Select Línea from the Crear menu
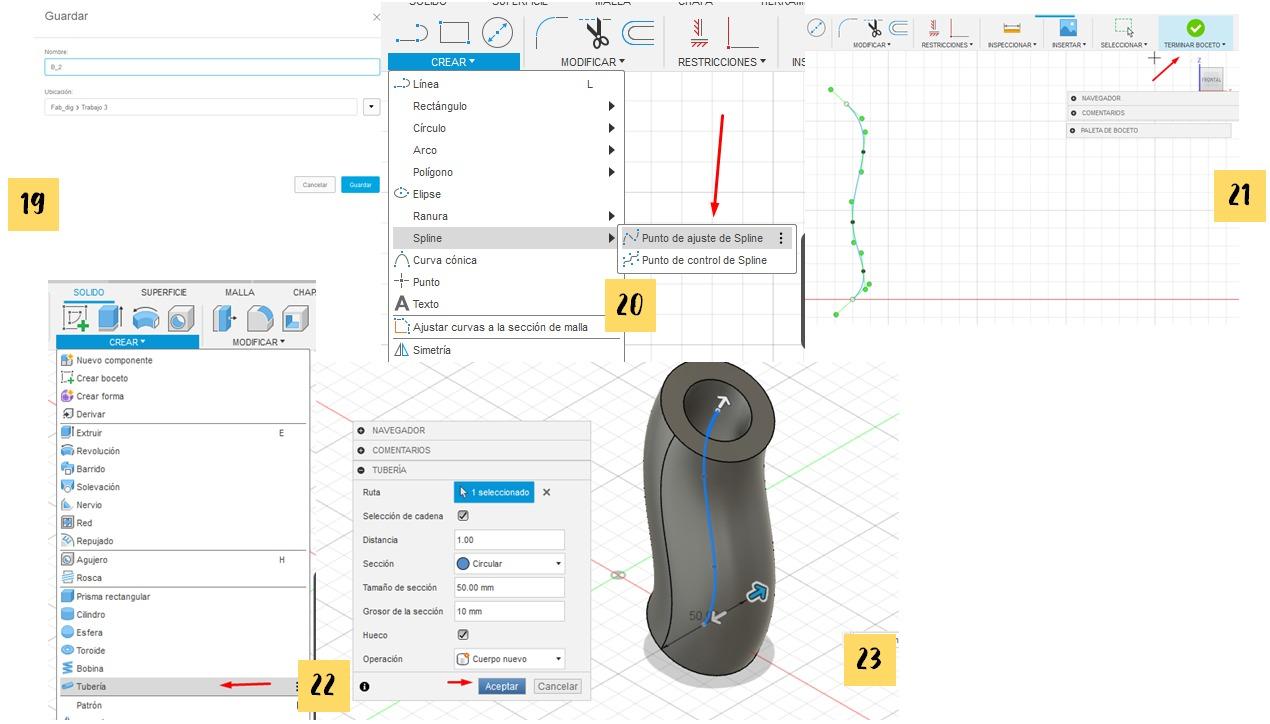This screenshot has height=724, width=1270. coord(506,84)
